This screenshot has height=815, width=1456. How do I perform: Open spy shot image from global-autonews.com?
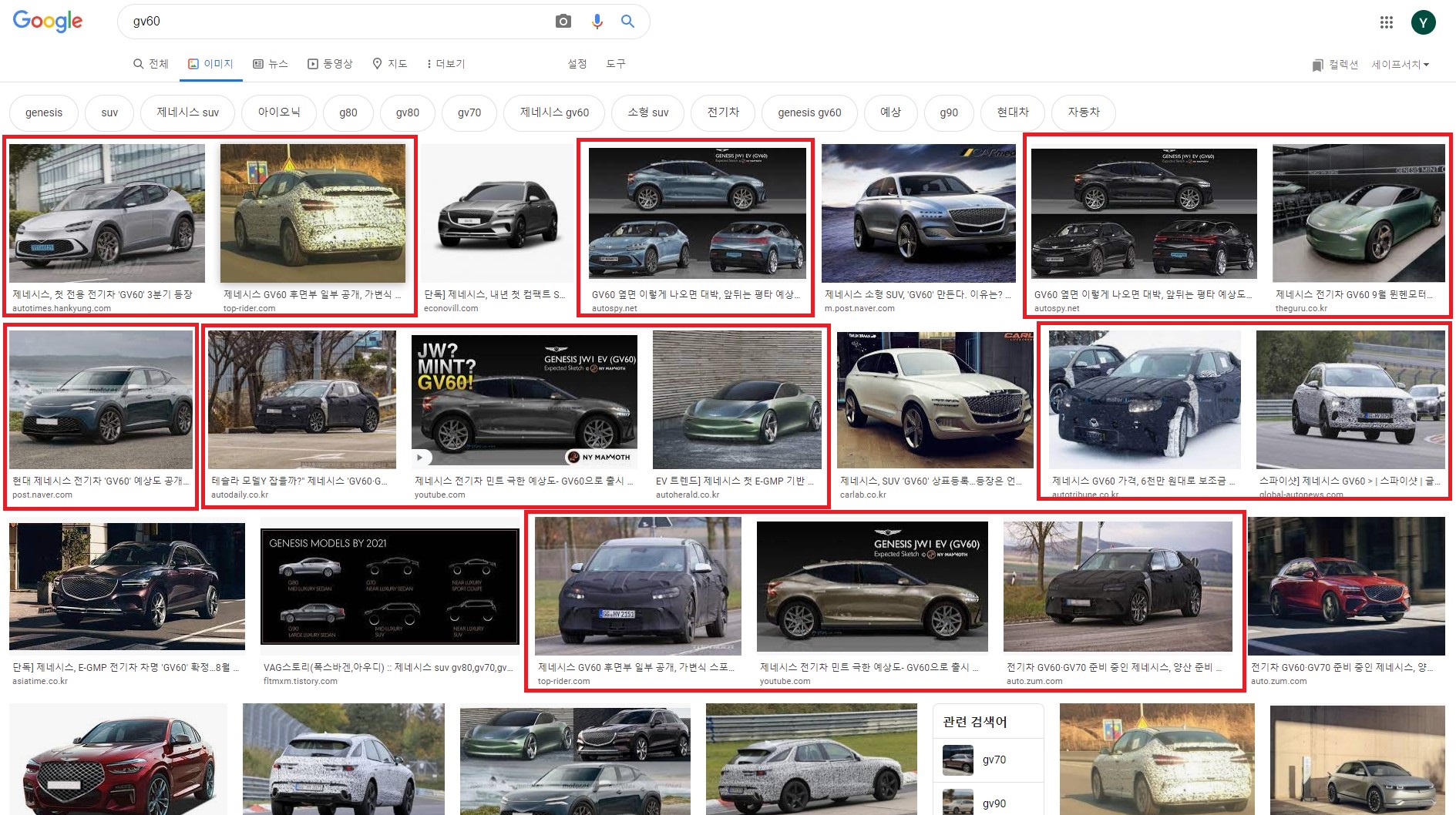pyautogui.click(x=1350, y=400)
